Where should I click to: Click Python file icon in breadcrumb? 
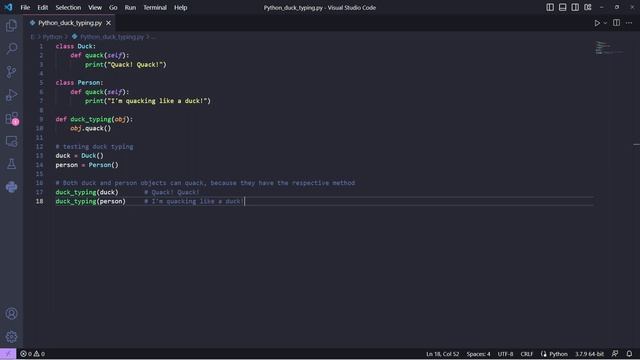pos(75,37)
